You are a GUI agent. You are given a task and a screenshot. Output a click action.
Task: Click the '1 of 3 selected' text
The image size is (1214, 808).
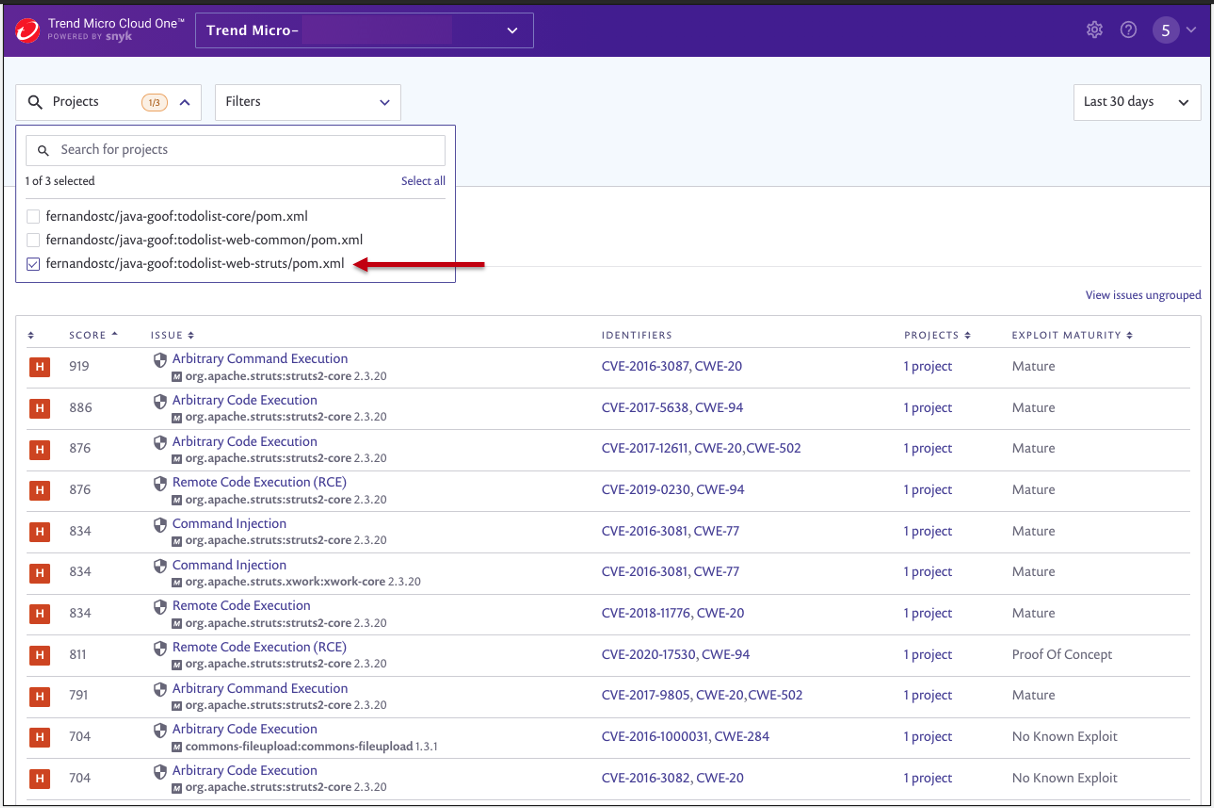[60, 181]
